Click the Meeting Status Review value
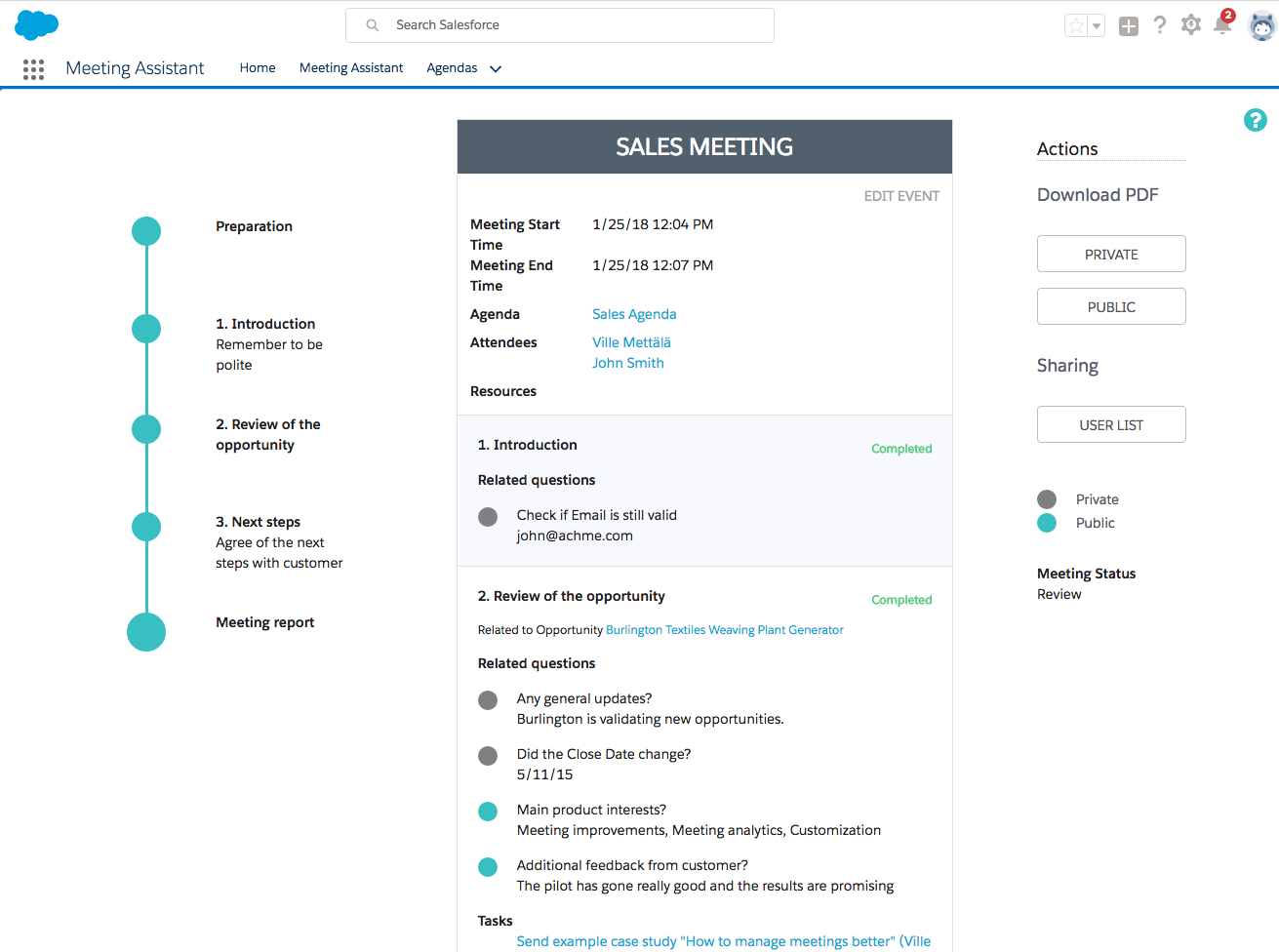 coord(1059,594)
